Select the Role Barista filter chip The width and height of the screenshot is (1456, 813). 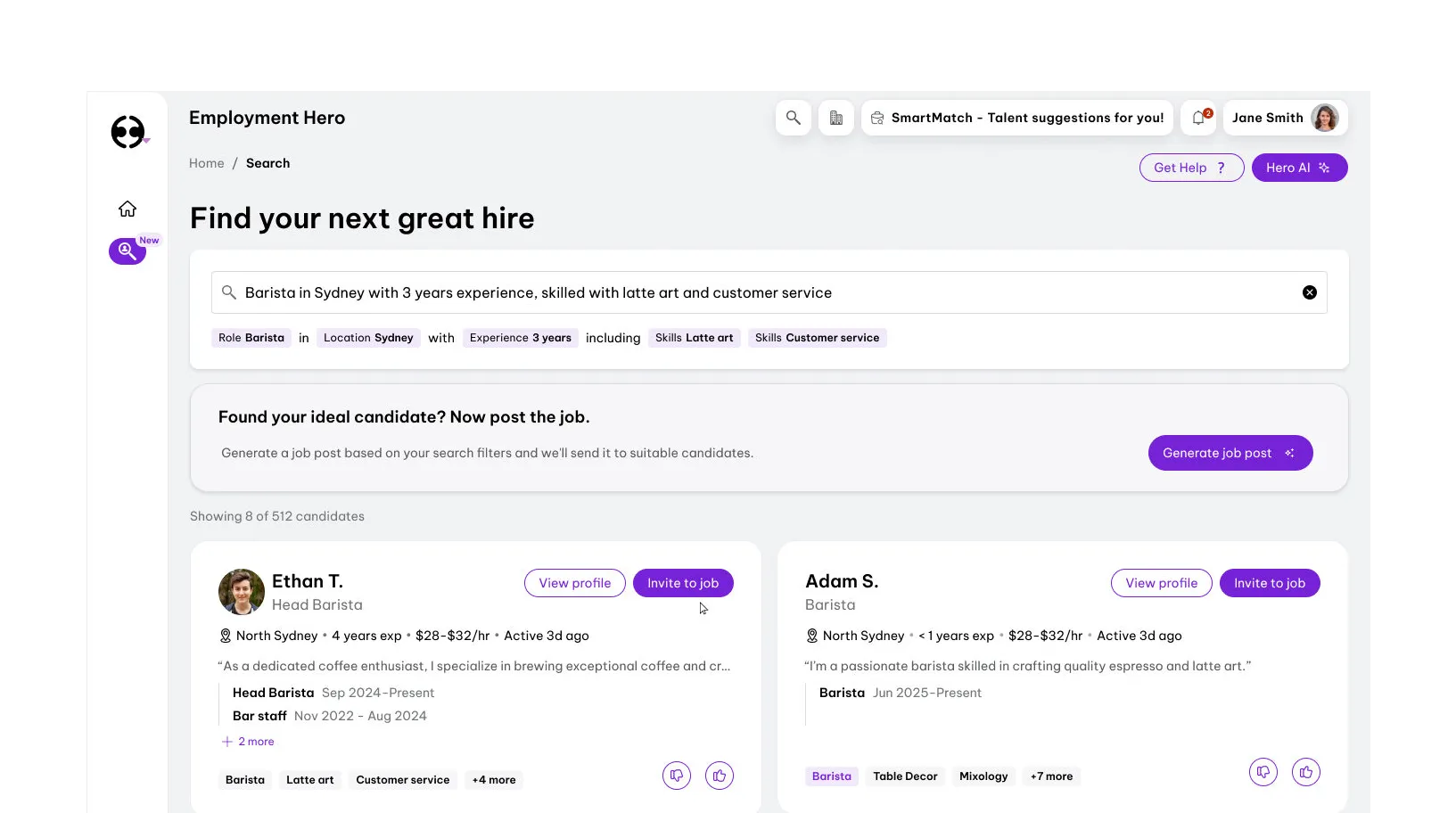pyautogui.click(x=251, y=338)
